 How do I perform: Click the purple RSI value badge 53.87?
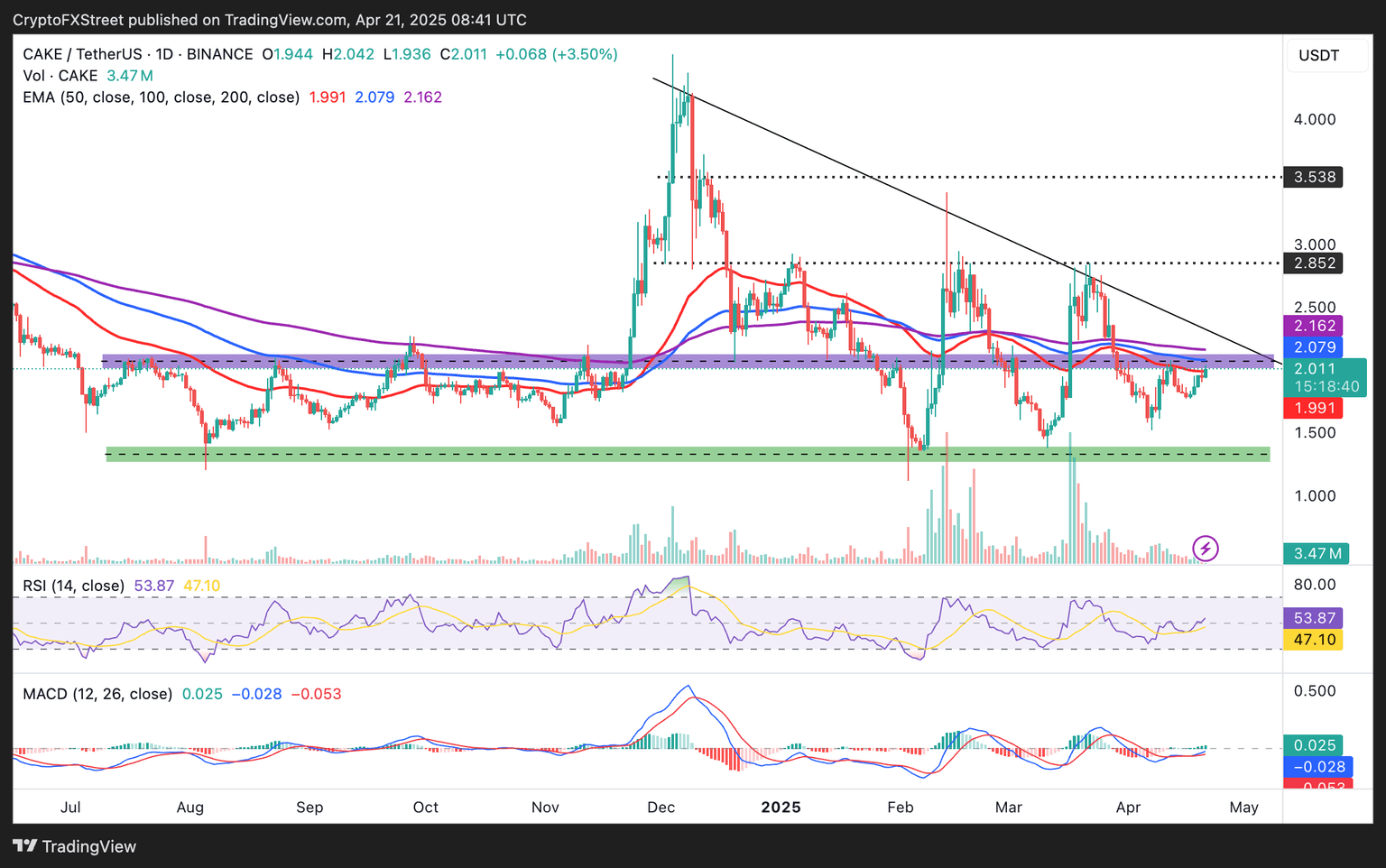[1315, 617]
